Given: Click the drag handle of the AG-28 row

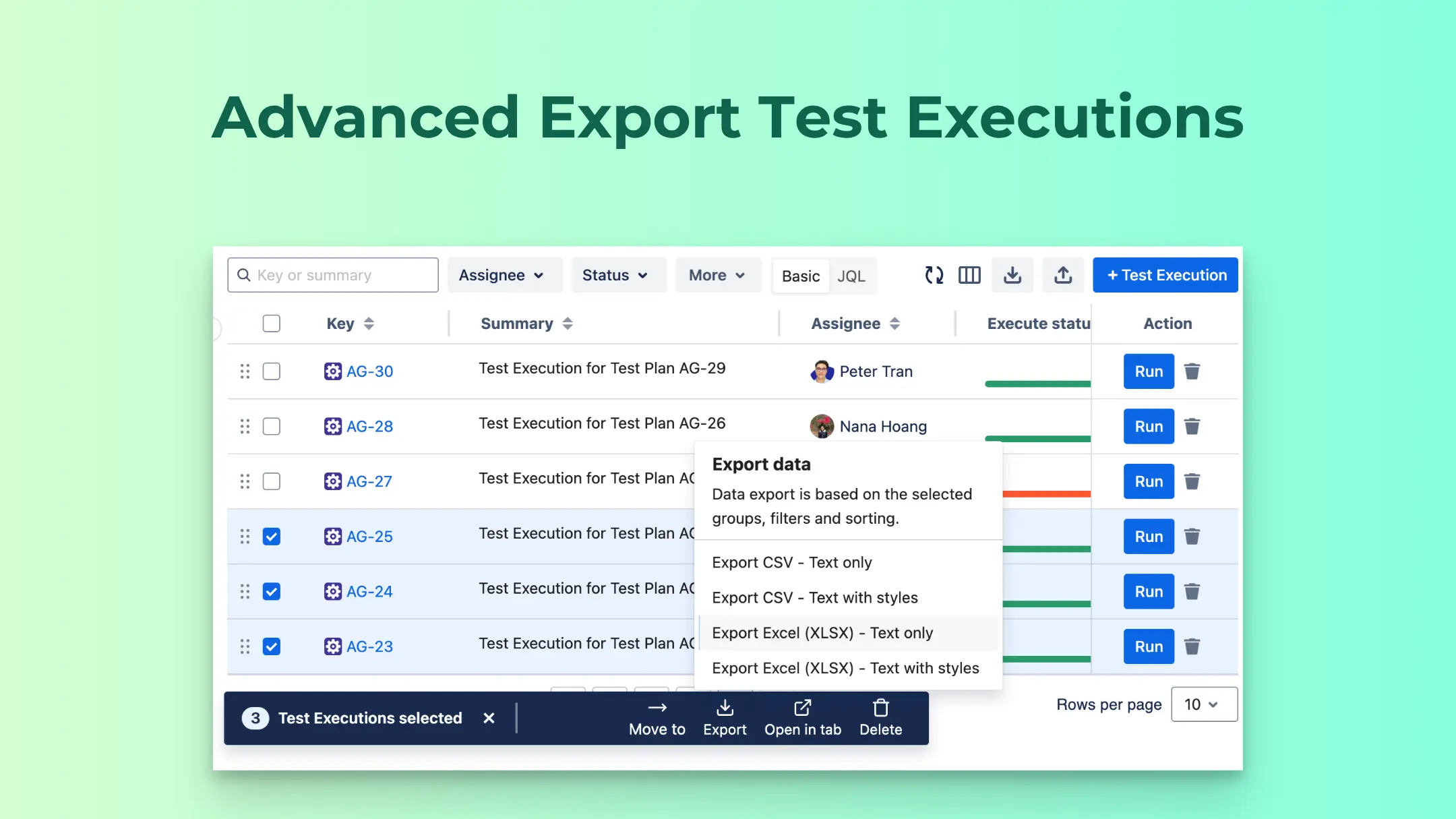Looking at the screenshot, I should [245, 426].
